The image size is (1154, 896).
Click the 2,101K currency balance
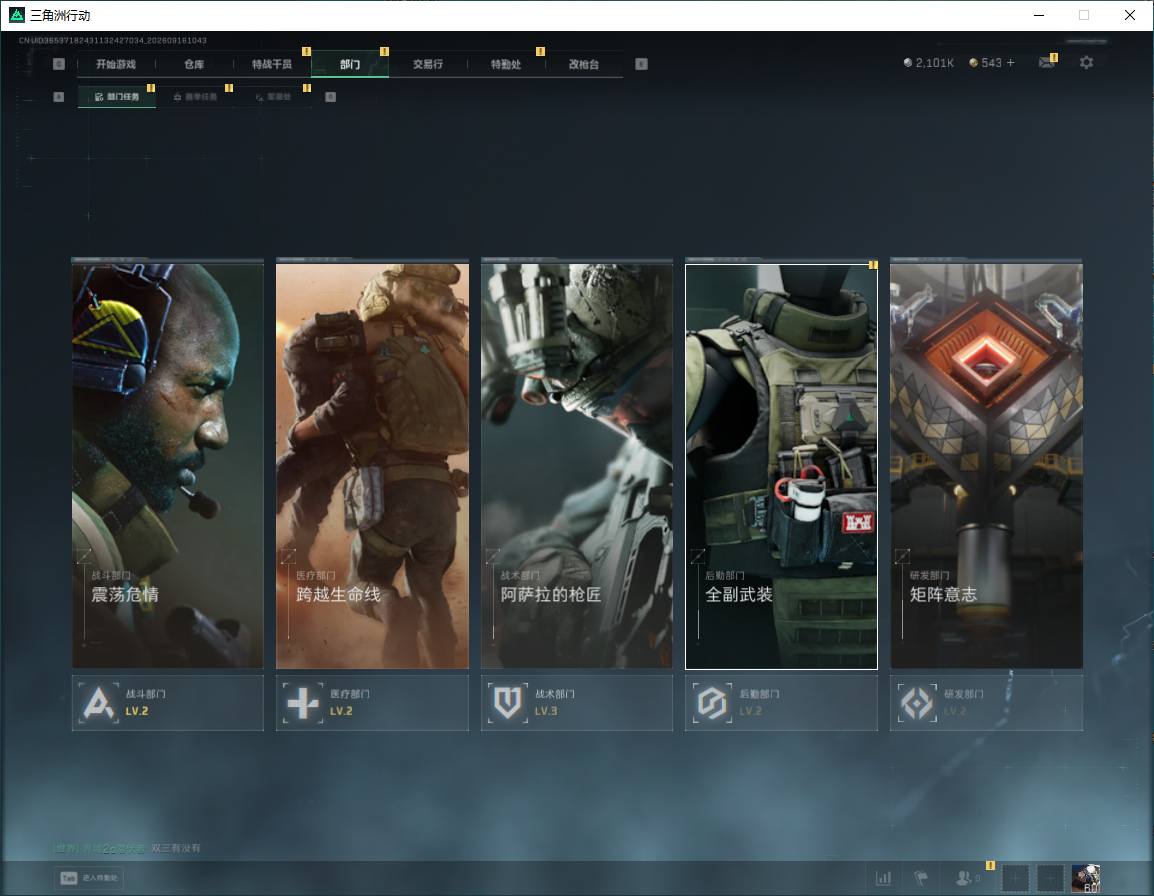coord(928,63)
